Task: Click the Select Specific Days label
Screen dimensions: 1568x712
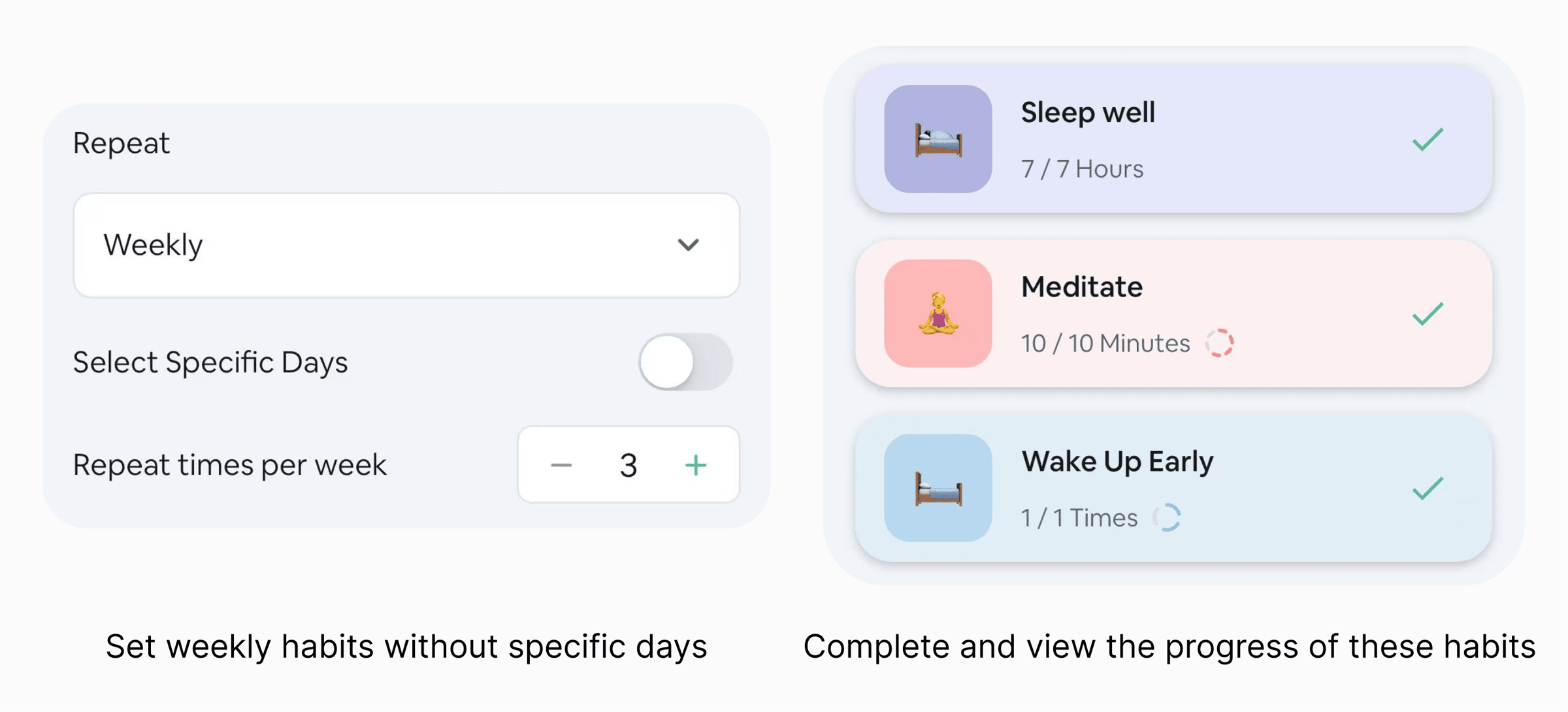Action: click(210, 363)
